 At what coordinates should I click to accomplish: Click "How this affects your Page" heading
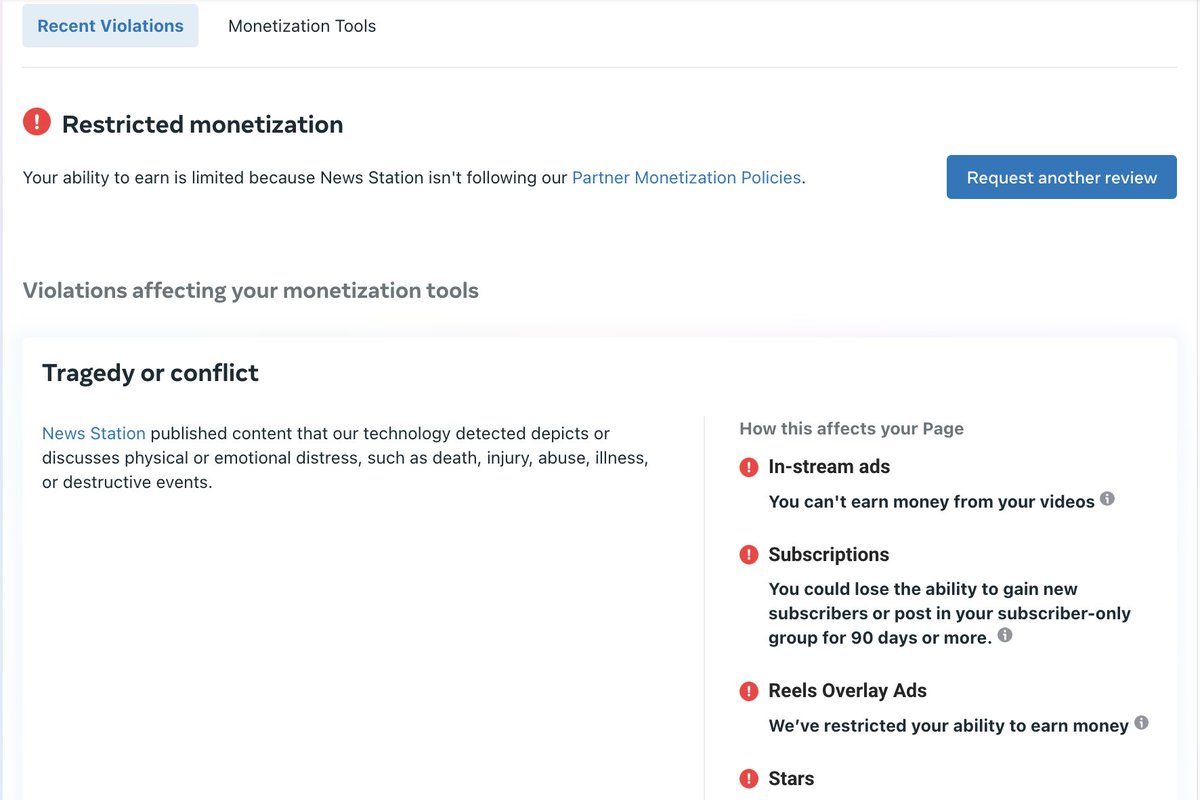pos(851,428)
